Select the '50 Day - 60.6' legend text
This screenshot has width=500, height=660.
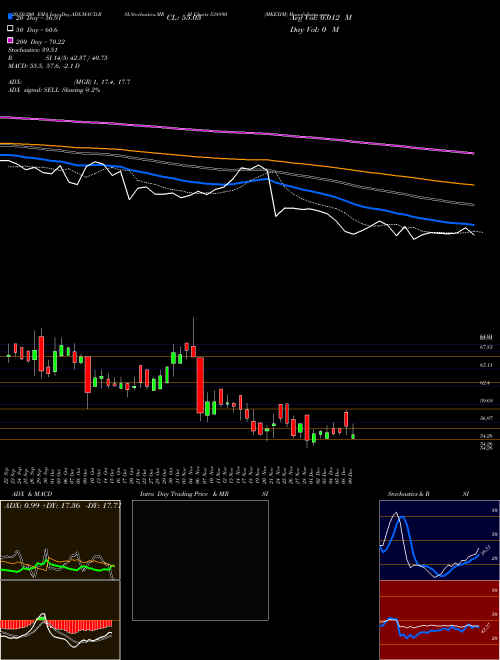pyautogui.click(x=37, y=30)
